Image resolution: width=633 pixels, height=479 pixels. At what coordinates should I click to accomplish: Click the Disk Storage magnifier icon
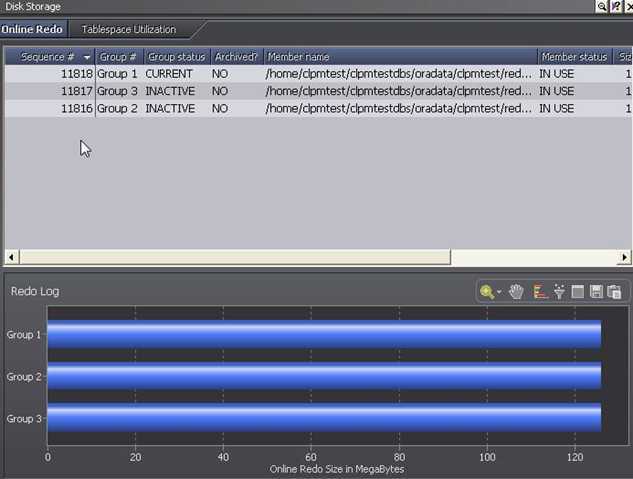click(x=602, y=6)
